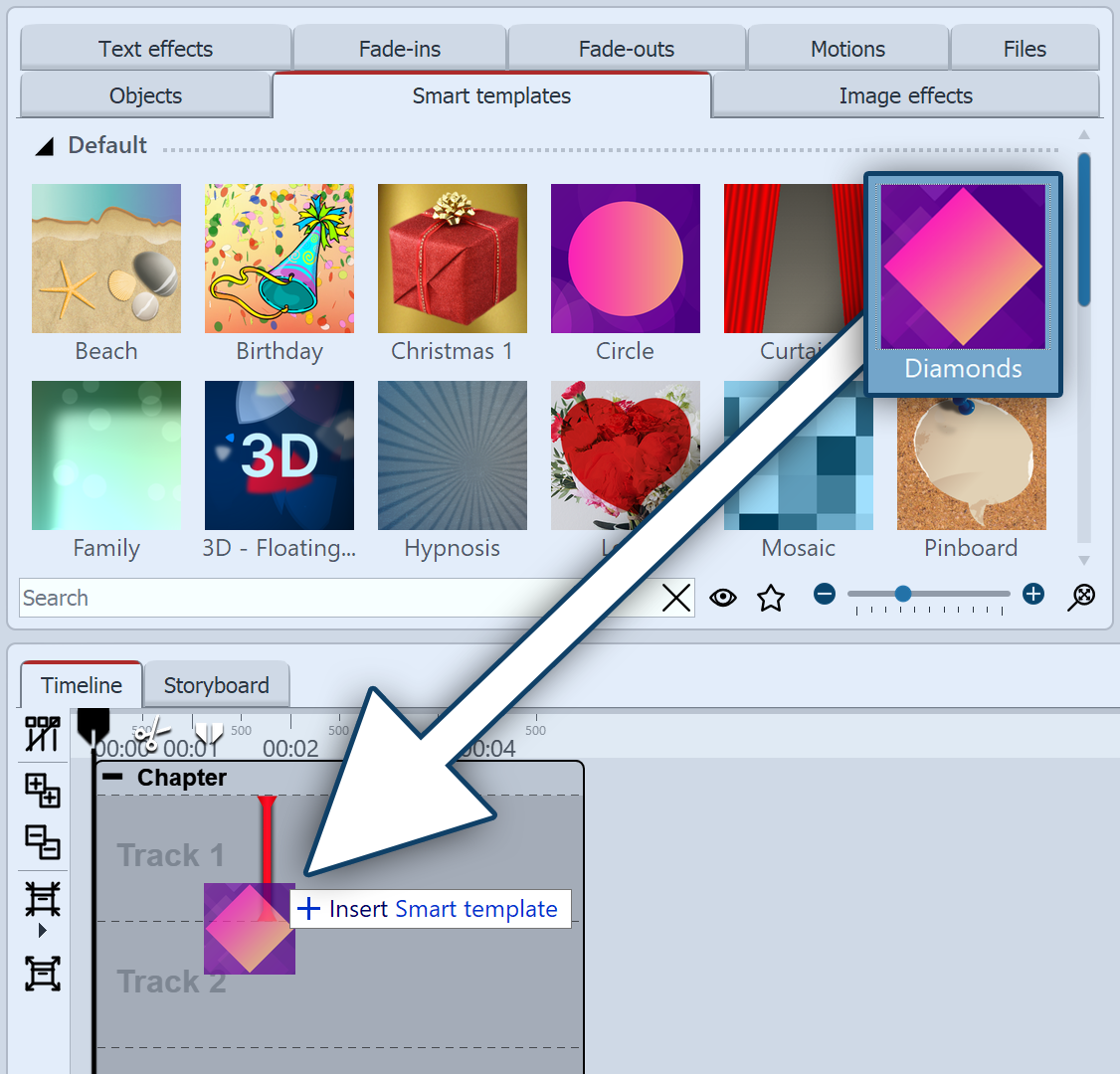The height and width of the screenshot is (1074, 1120).
Task: Click the stacked squares plus icon
Action: coord(43,791)
